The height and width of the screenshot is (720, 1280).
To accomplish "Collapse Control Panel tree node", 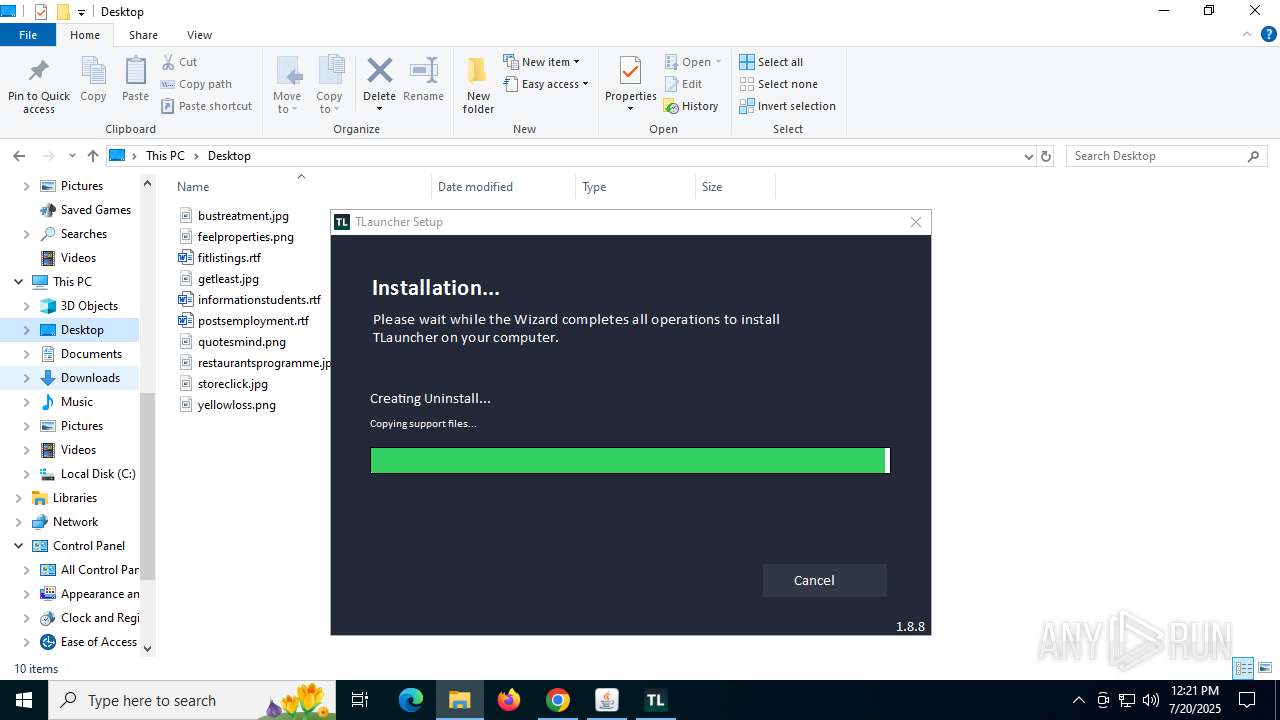I will click(18, 546).
